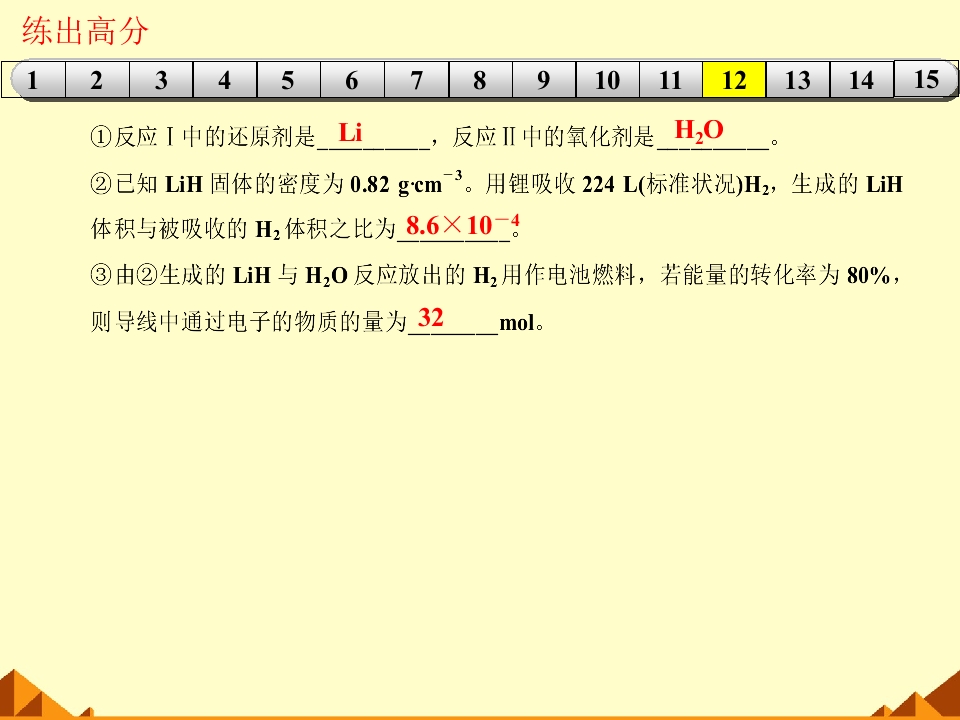The image size is (960, 720).
Task: Navigate to question 5
Action: pyautogui.click(x=288, y=80)
